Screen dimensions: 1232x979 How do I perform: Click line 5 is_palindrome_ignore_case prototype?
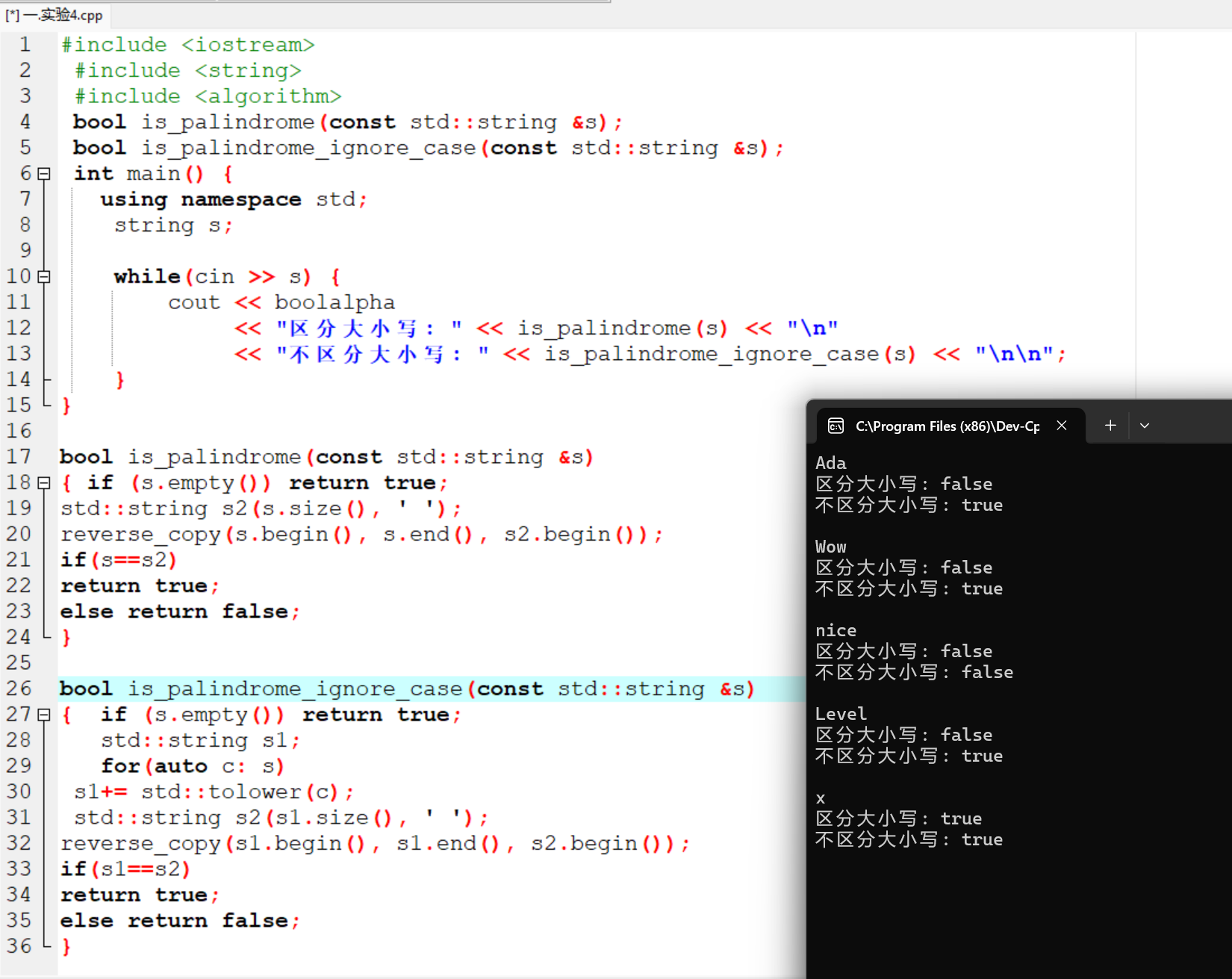(429, 148)
